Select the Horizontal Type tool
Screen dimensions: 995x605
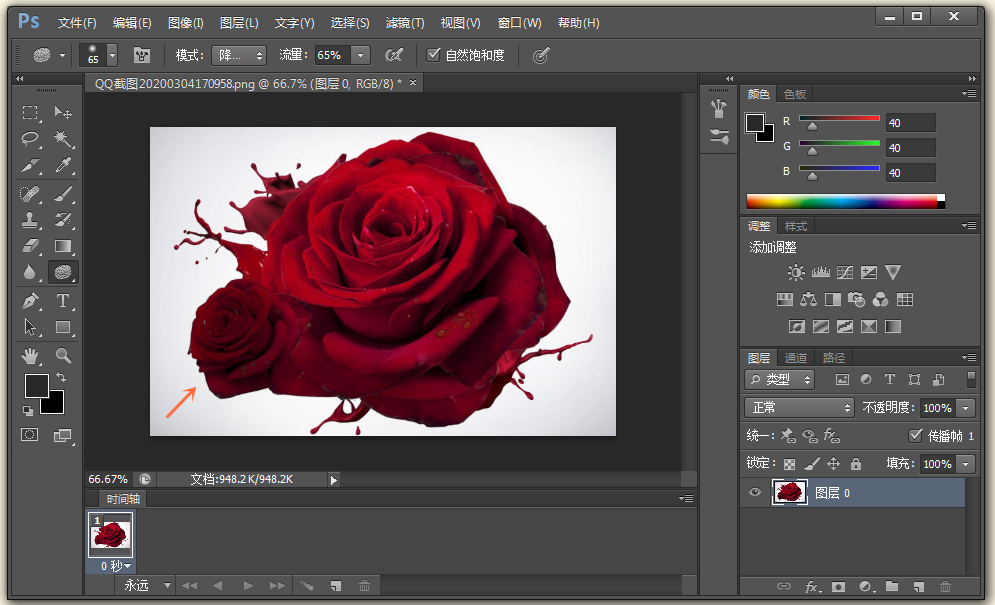[x=63, y=300]
